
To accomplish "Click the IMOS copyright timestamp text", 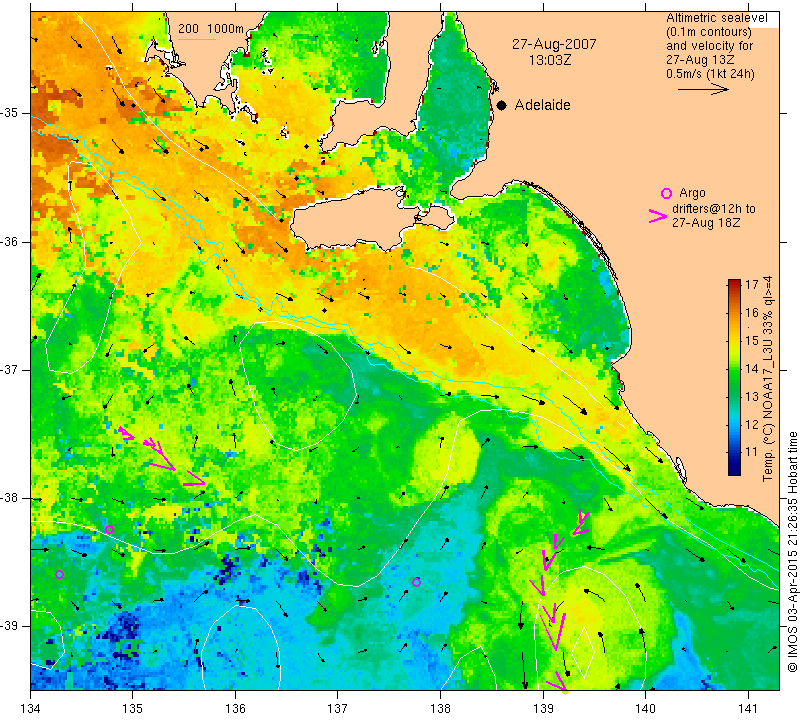I will tap(792, 551).
